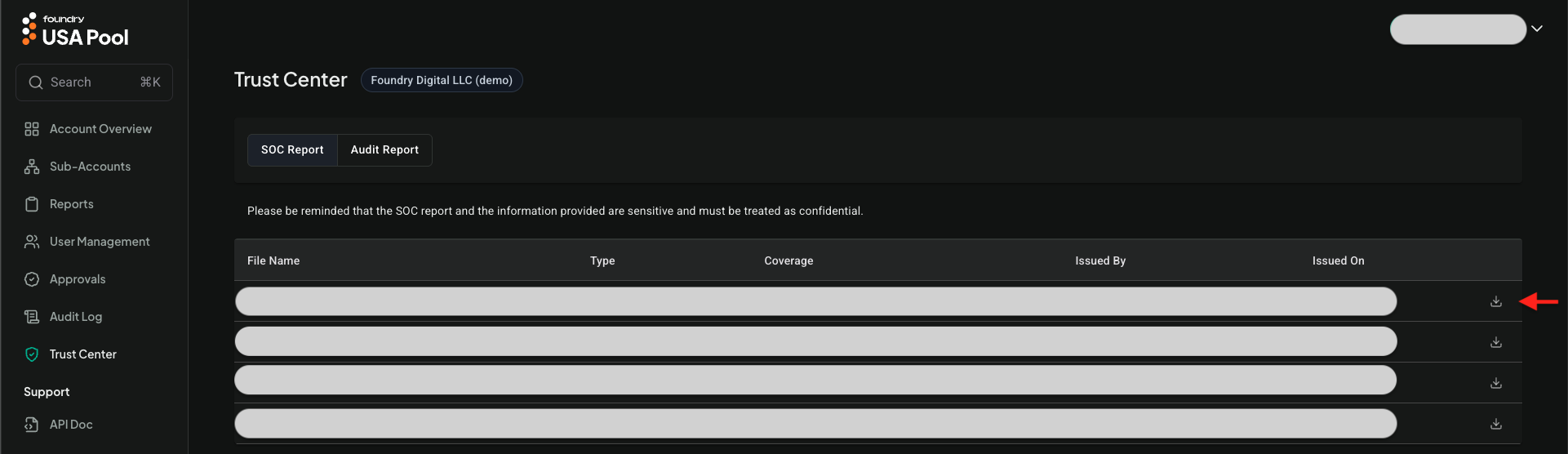Click the File Name column header

click(x=273, y=260)
